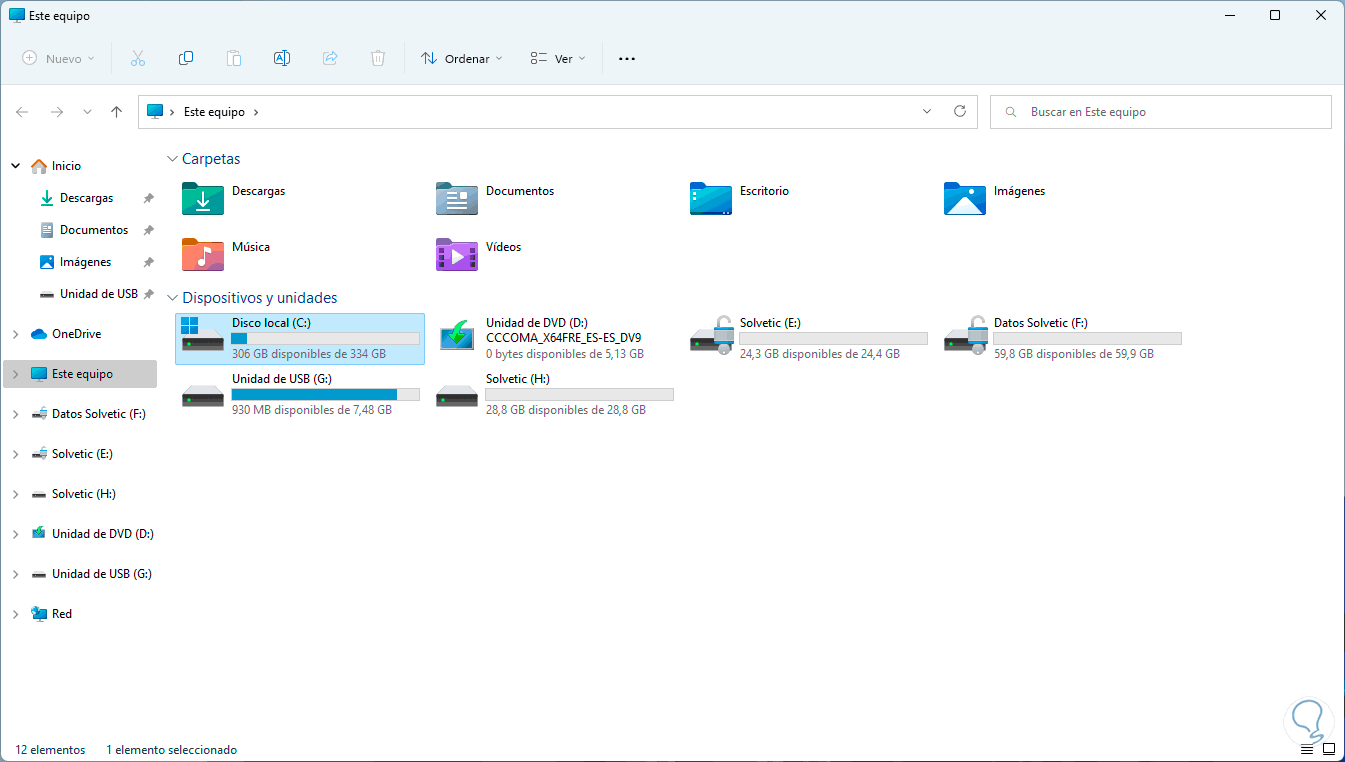Click the Rename icon in toolbar
This screenshot has height=762, width=1345.
point(282,59)
